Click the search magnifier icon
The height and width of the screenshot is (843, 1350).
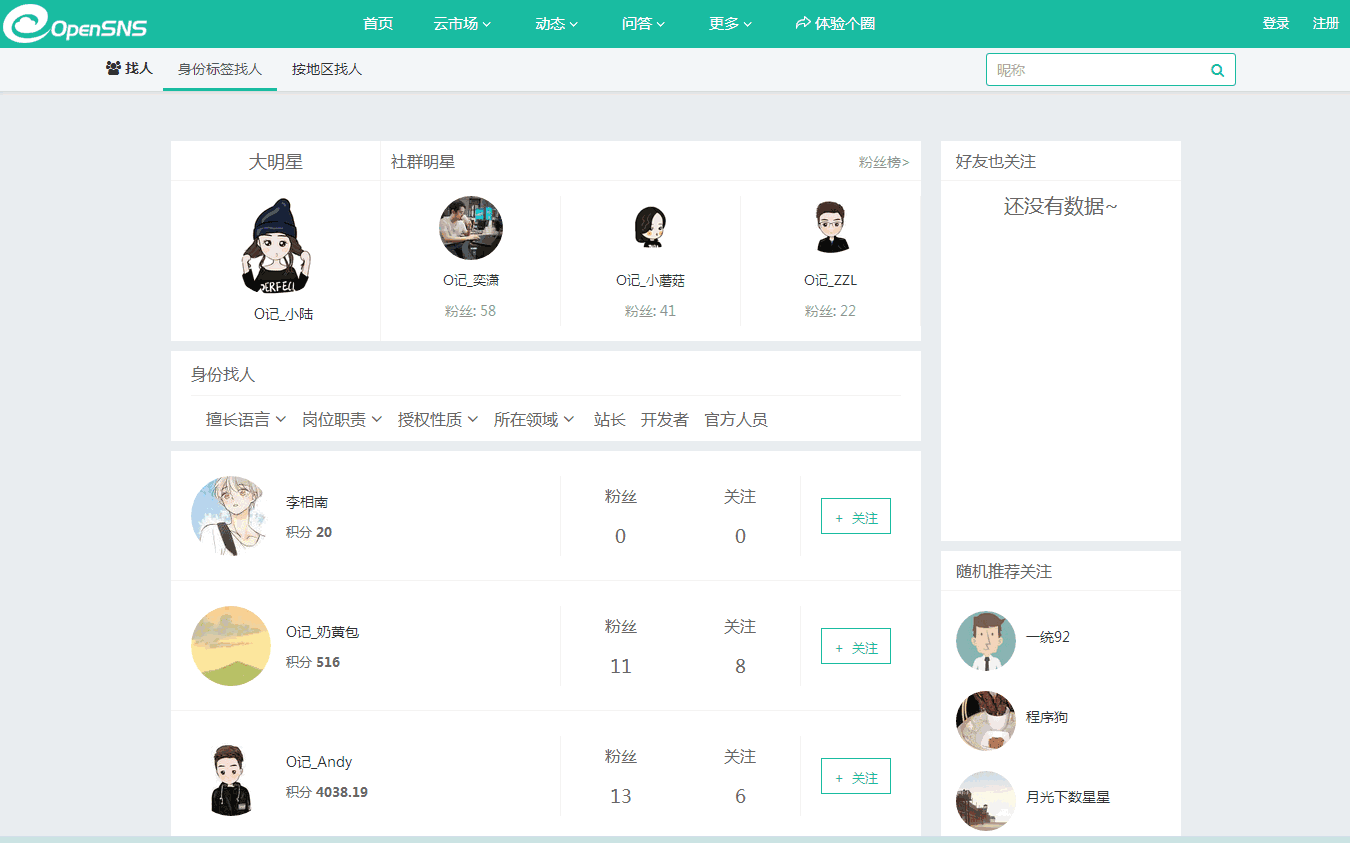tap(1217, 70)
